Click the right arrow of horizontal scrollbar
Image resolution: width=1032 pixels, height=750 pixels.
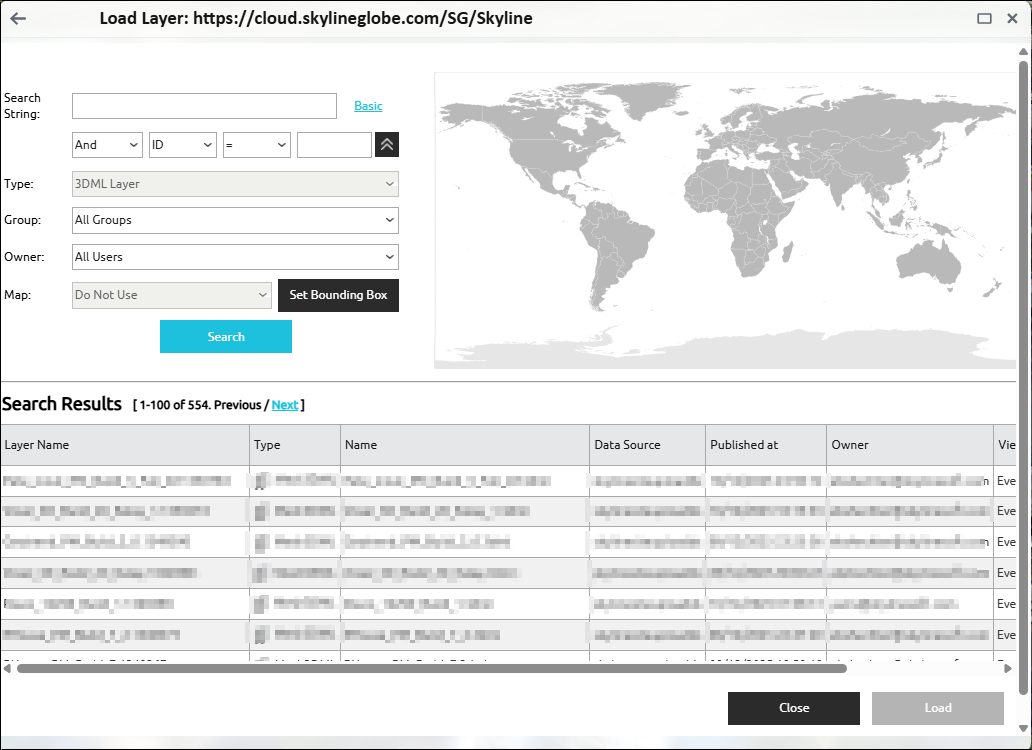tap(1008, 668)
